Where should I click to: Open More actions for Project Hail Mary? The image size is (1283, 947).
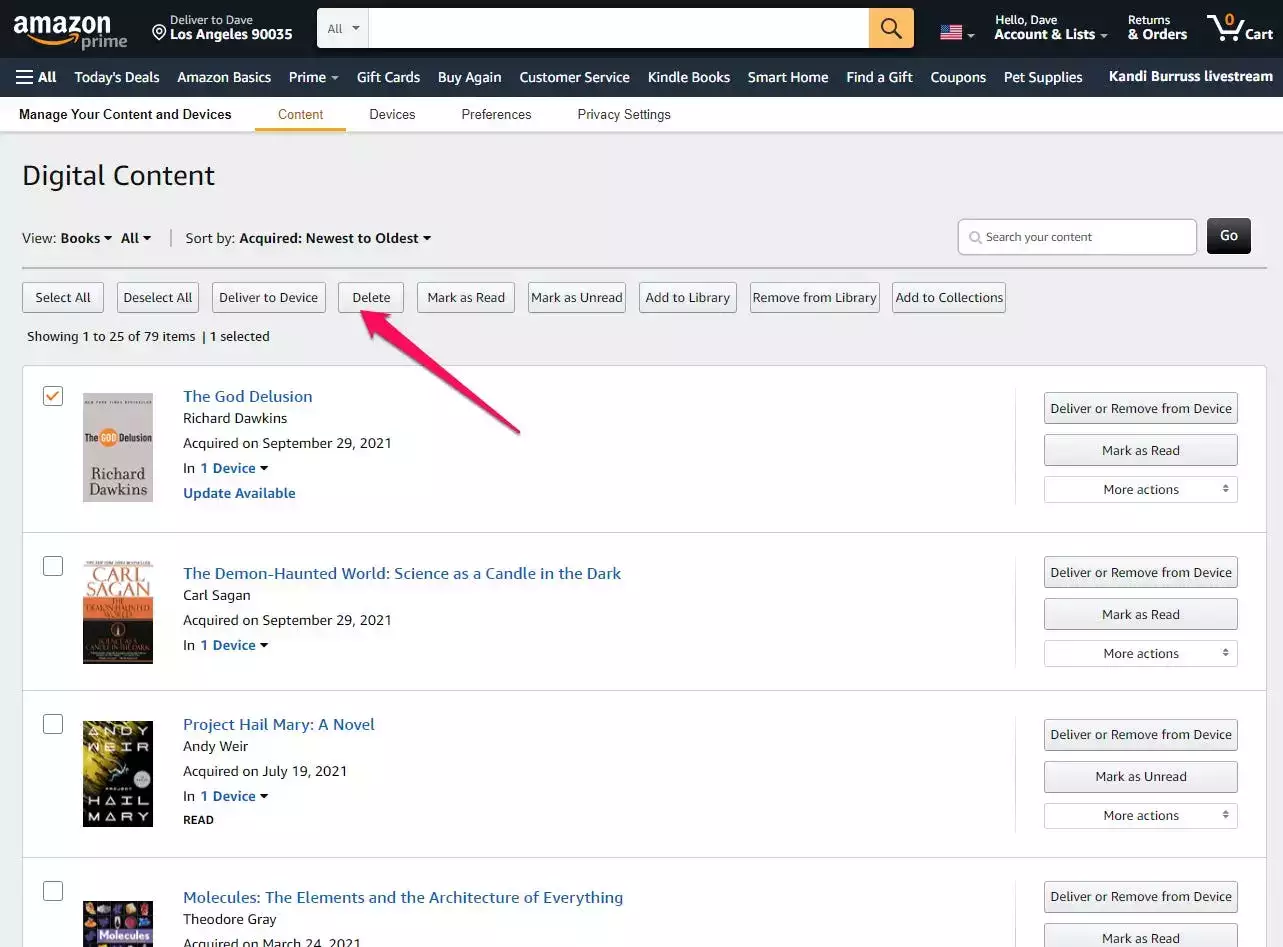pos(1141,815)
